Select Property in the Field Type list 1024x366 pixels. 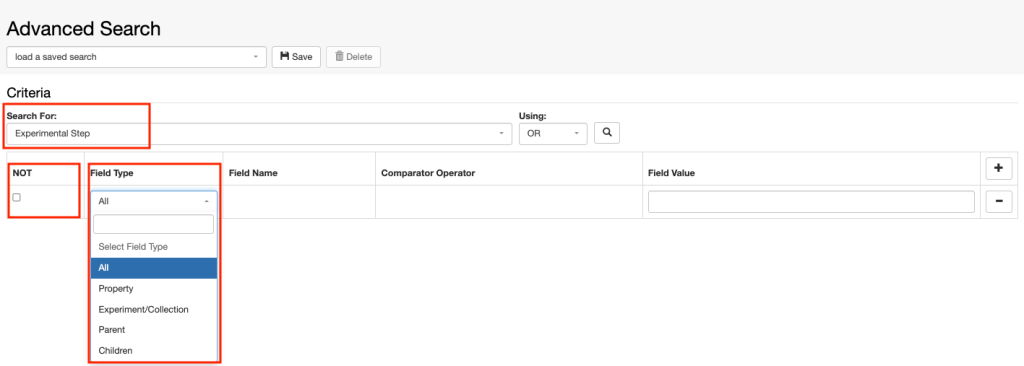point(153,288)
